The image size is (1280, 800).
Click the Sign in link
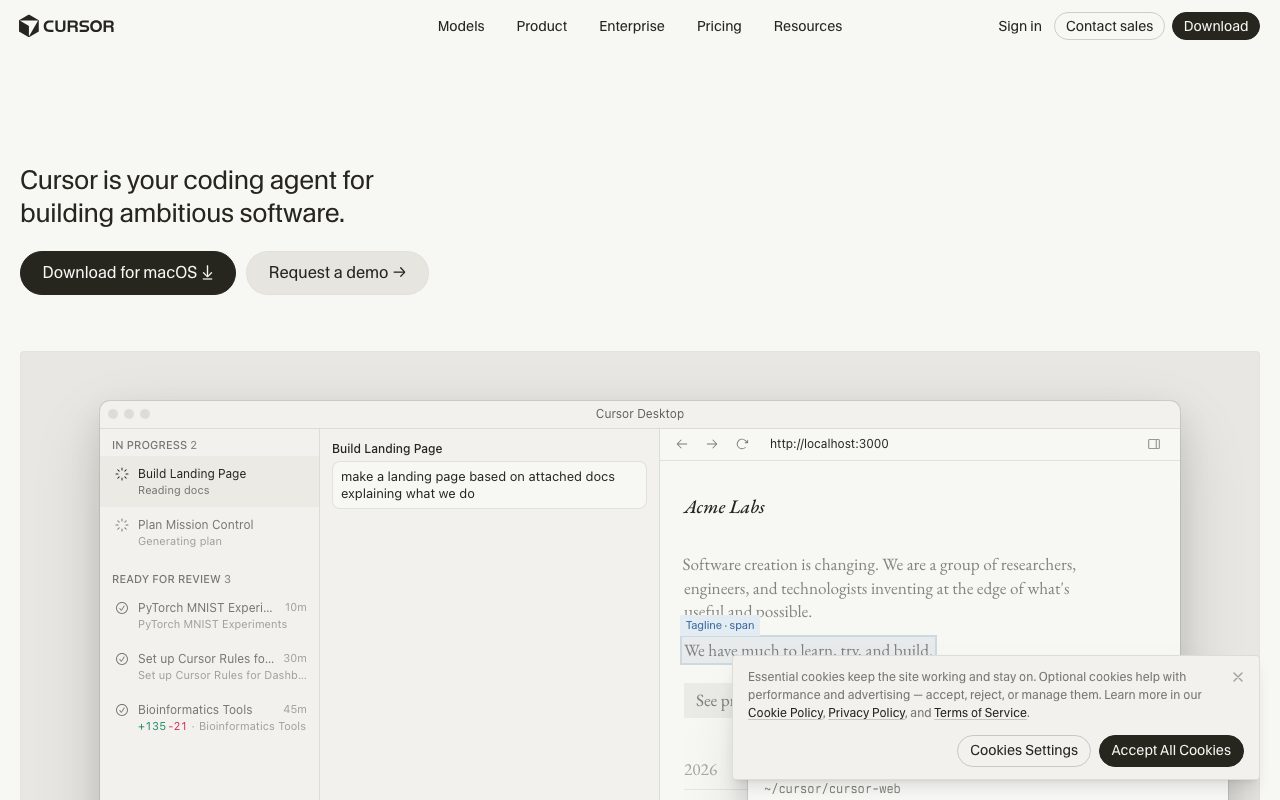(x=1020, y=26)
